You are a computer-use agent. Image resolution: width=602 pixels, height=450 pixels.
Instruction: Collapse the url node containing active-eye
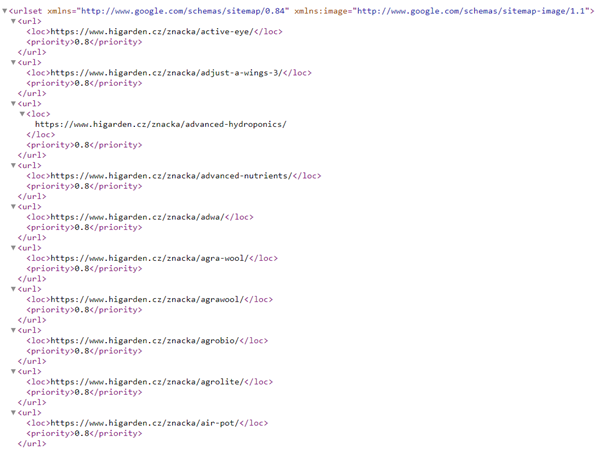[13, 20]
